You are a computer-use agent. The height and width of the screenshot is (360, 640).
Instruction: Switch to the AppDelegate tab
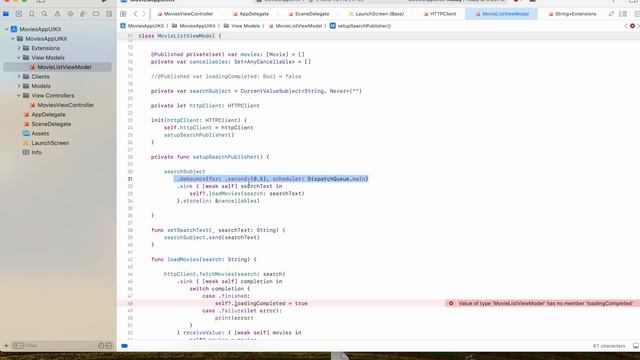click(x=251, y=14)
